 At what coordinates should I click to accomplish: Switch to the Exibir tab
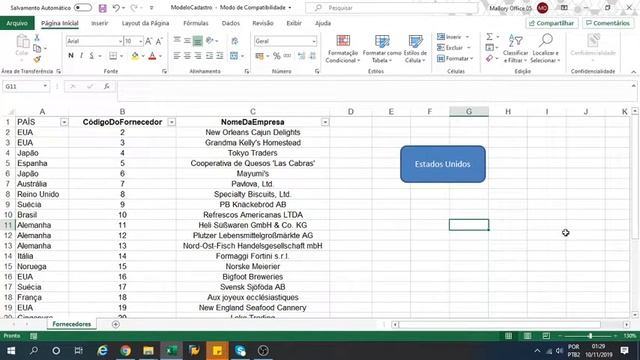[294, 23]
